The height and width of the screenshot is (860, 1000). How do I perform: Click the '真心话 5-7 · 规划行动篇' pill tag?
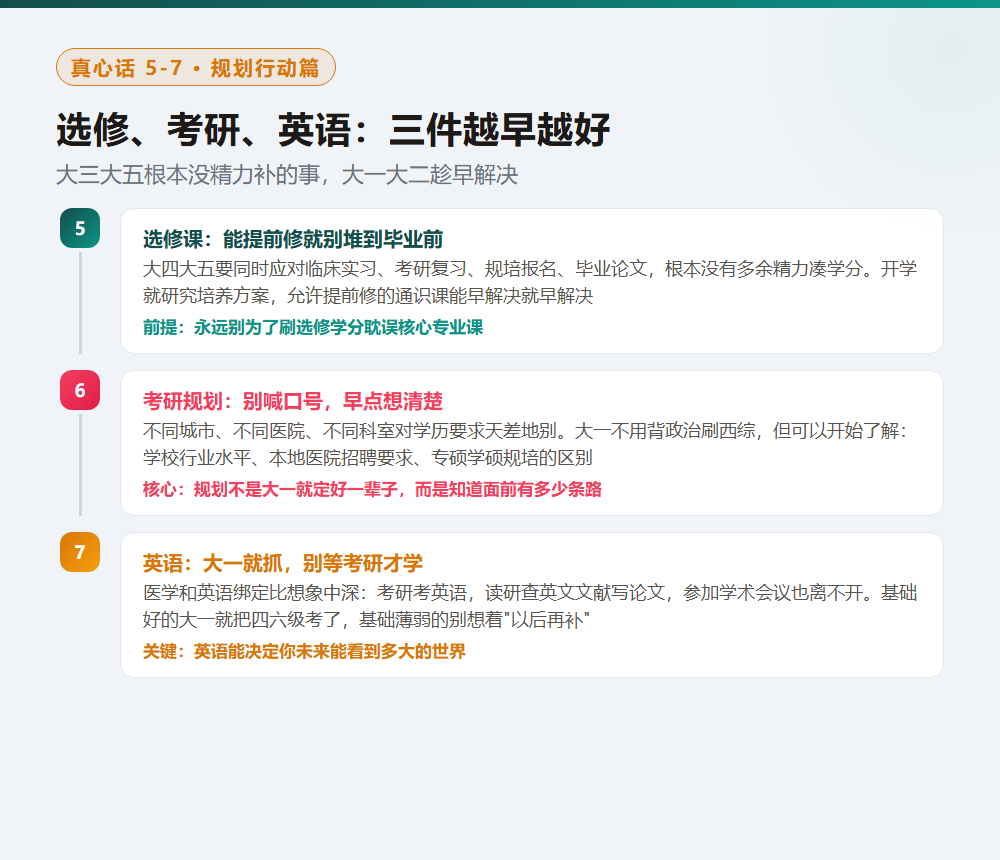tap(196, 67)
